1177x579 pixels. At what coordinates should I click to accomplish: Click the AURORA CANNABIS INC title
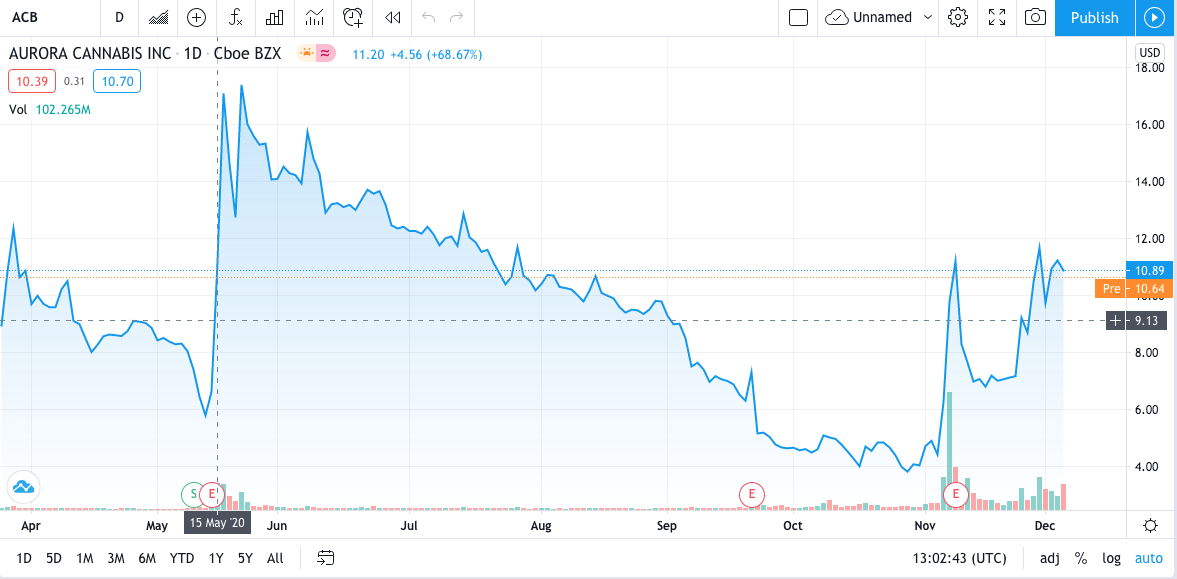89,54
